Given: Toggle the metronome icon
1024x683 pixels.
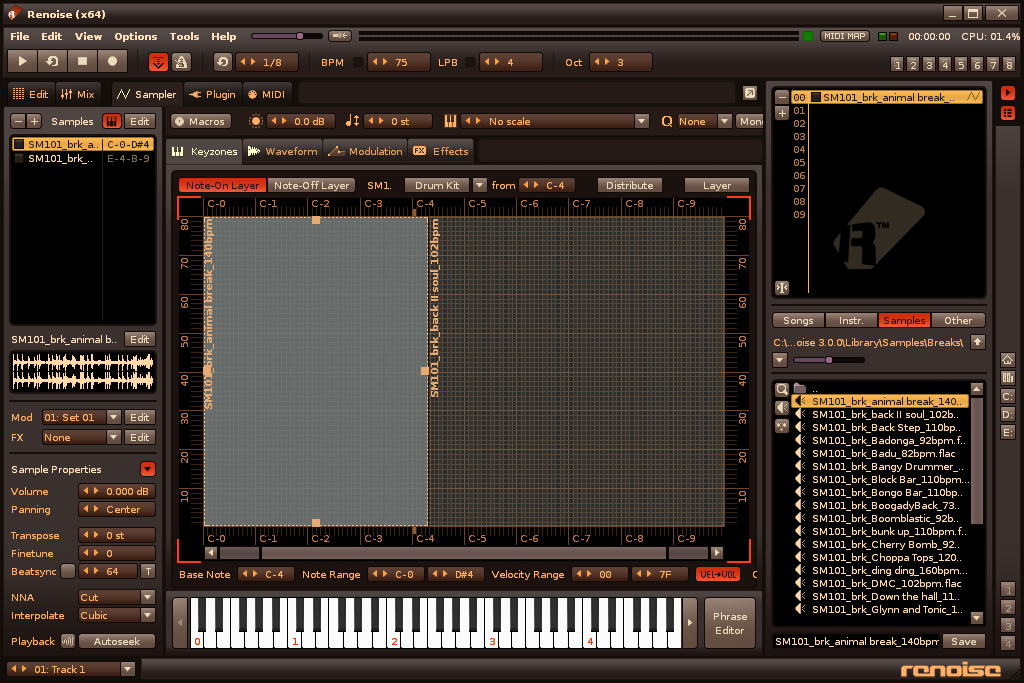Looking at the screenshot, I should (181, 62).
